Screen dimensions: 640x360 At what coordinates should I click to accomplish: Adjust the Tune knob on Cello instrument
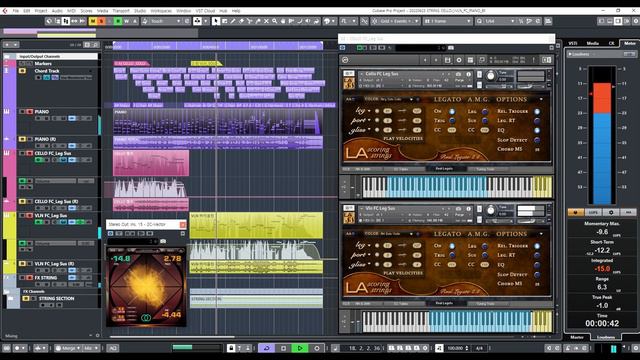[x=491, y=76]
